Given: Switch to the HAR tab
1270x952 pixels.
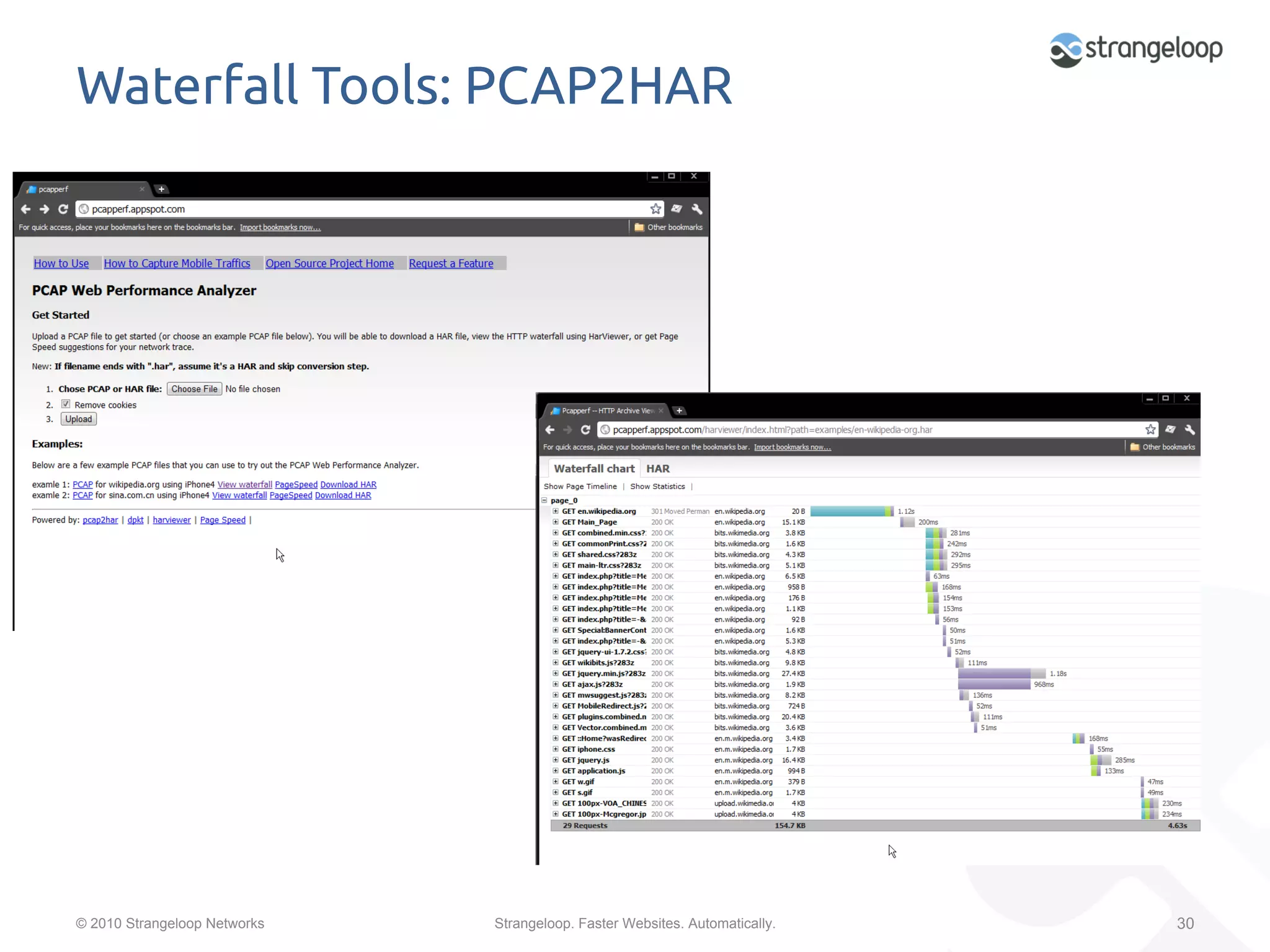Looking at the screenshot, I should 658,469.
